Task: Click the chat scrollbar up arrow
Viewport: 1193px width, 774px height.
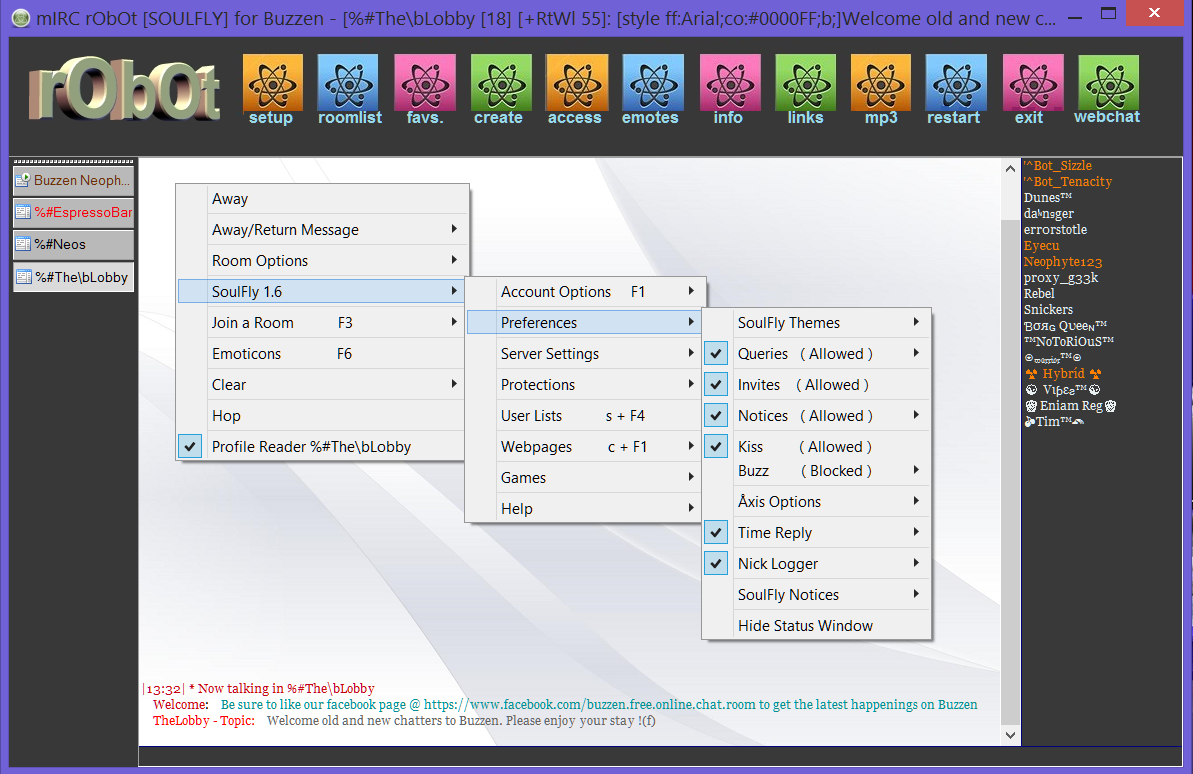Action: (1010, 169)
